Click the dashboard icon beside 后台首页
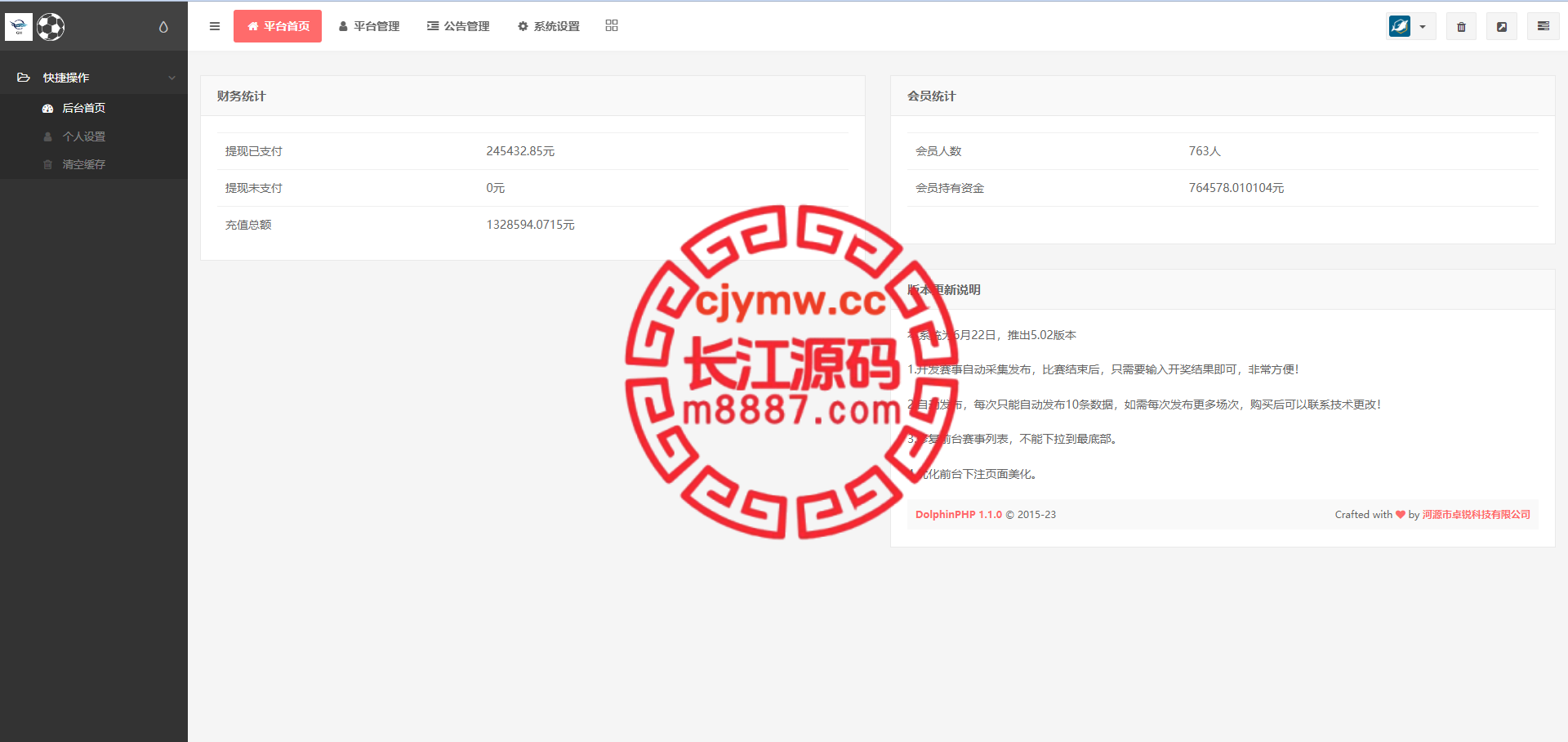The width and height of the screenshot is (1568, 742). [47, 108]
